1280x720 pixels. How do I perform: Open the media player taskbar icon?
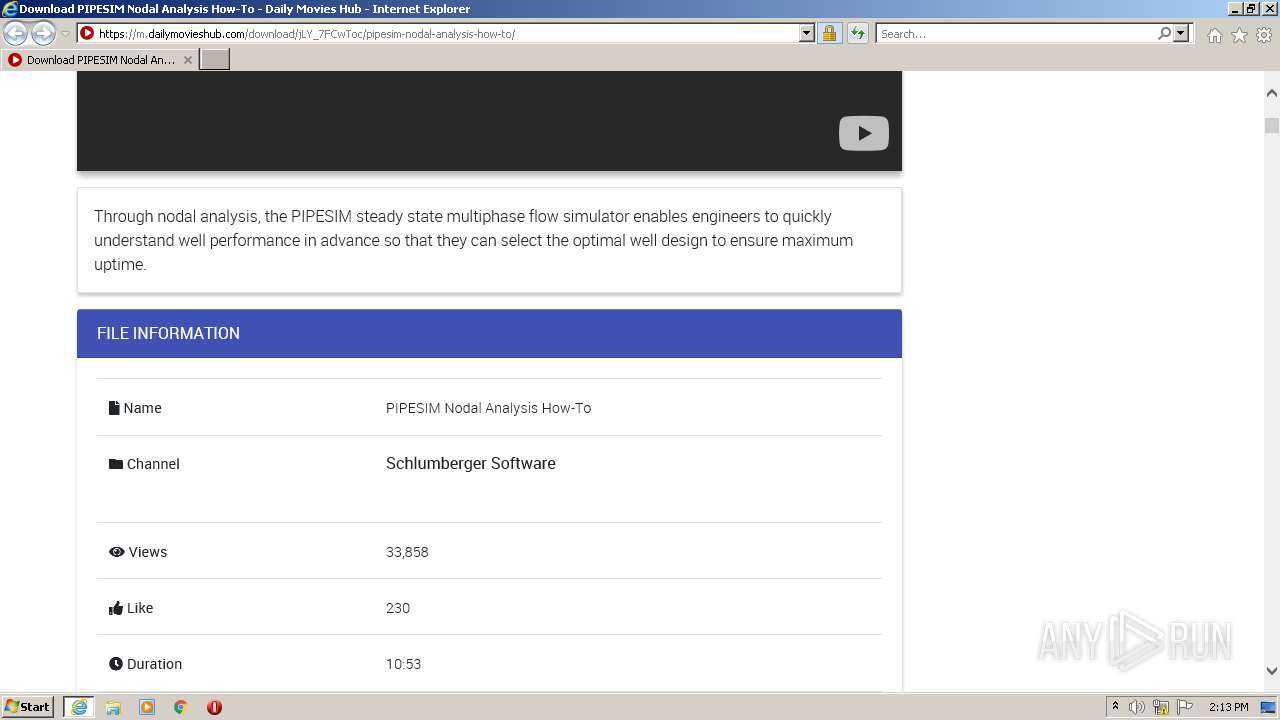[147, 707]
